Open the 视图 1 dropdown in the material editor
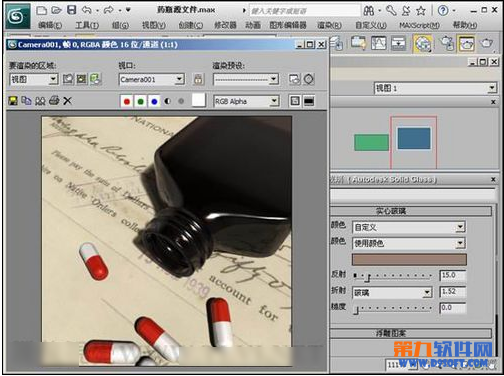The image size is (504, 376). click(435, 88)
